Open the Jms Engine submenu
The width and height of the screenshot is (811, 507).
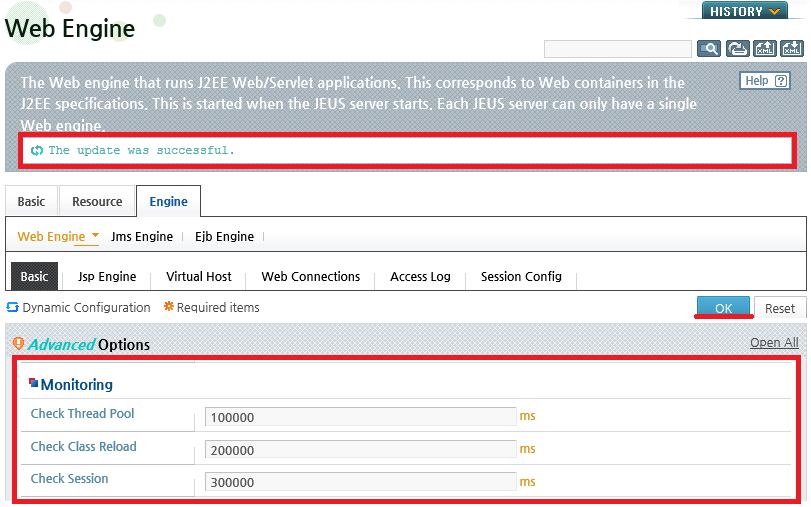142,236
